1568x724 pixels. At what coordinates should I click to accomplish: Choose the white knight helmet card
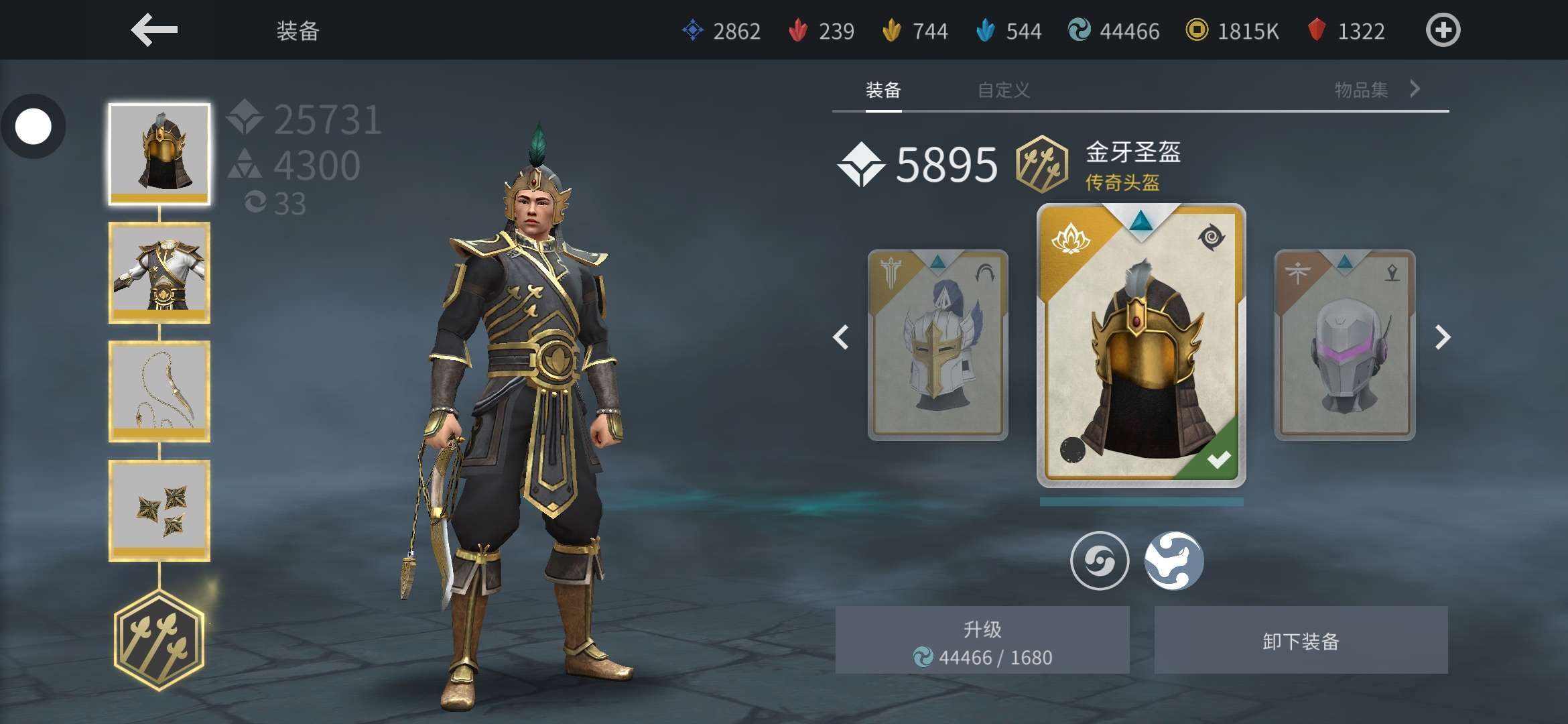[937, 345]
